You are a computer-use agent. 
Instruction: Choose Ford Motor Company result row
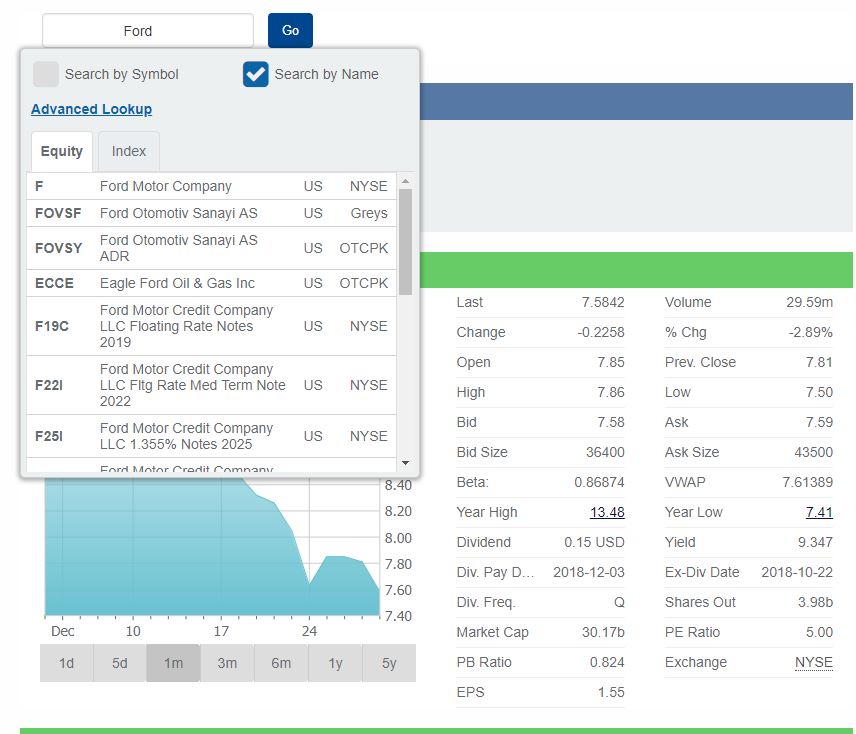(211, 186)
